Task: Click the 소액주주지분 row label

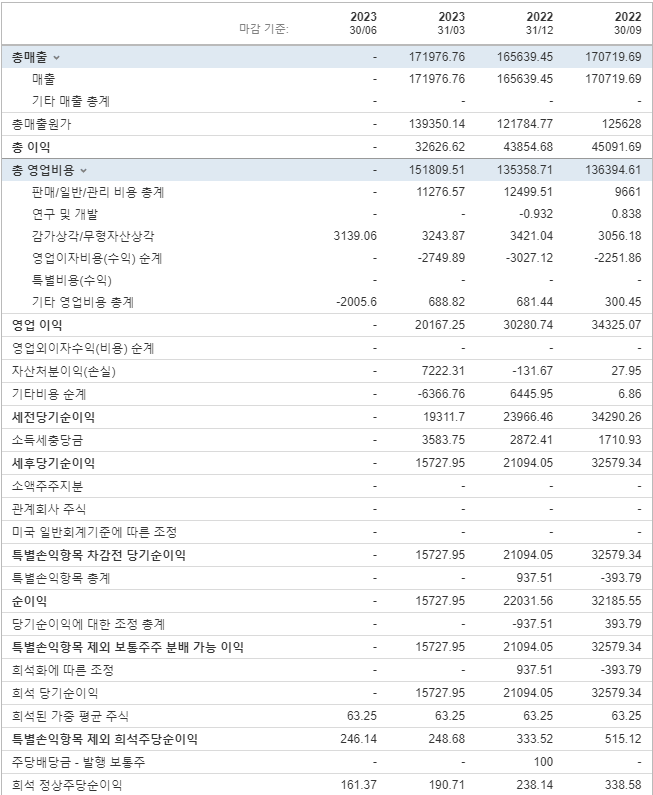Action: (x=47, y=487)
